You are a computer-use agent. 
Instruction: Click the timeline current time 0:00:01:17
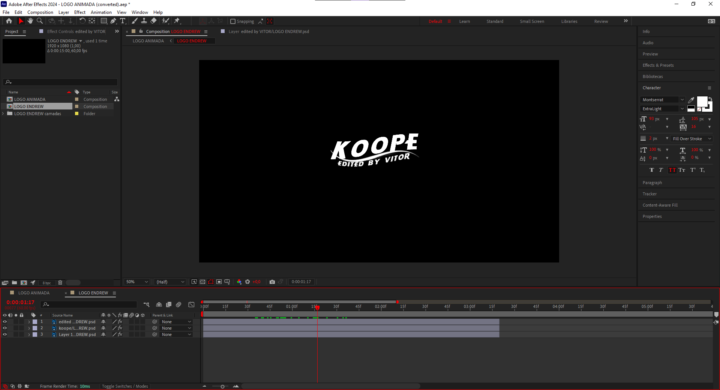point(20,302)
